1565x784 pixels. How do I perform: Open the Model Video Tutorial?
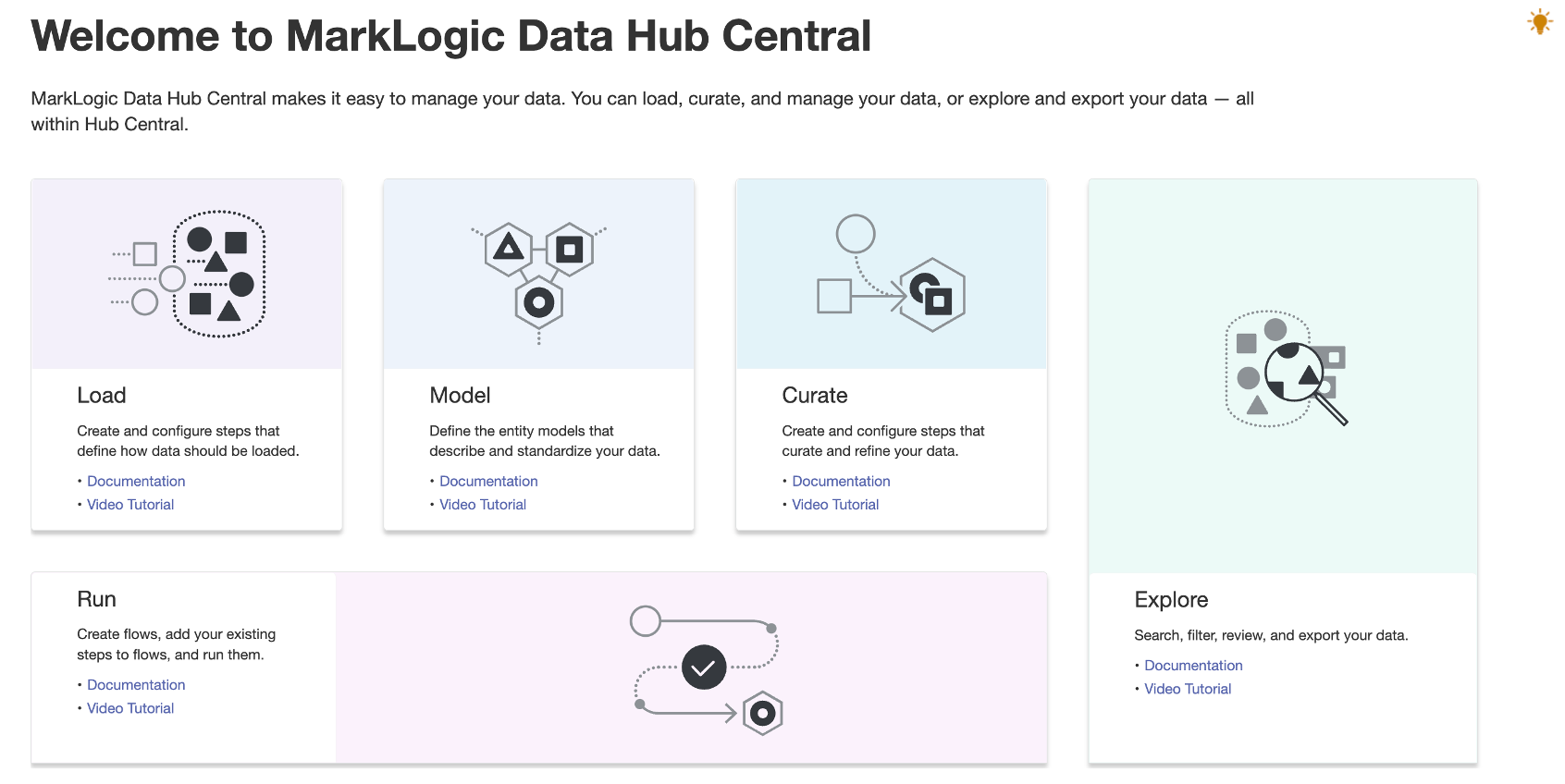point(483,504)
